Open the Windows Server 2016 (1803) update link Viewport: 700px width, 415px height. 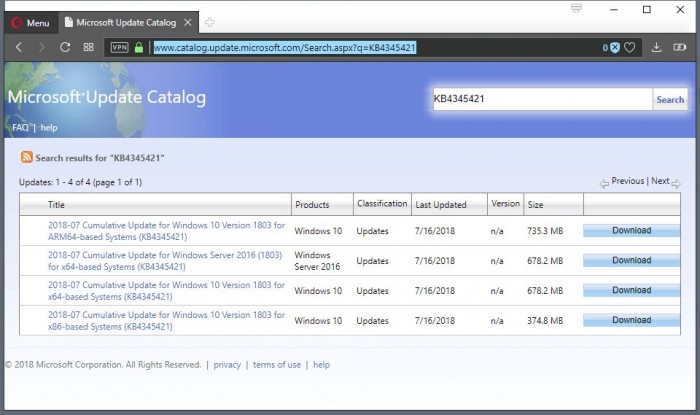(165, 261)
